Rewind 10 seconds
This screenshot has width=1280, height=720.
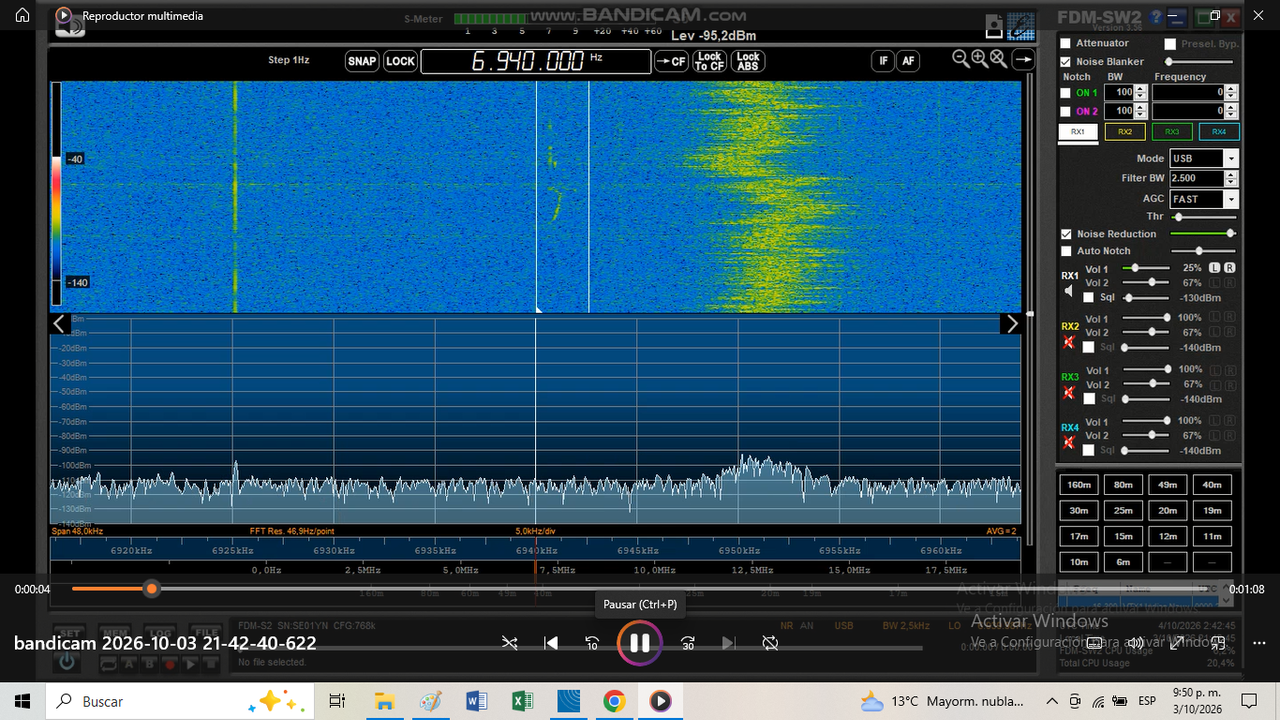tap(592, 643)
